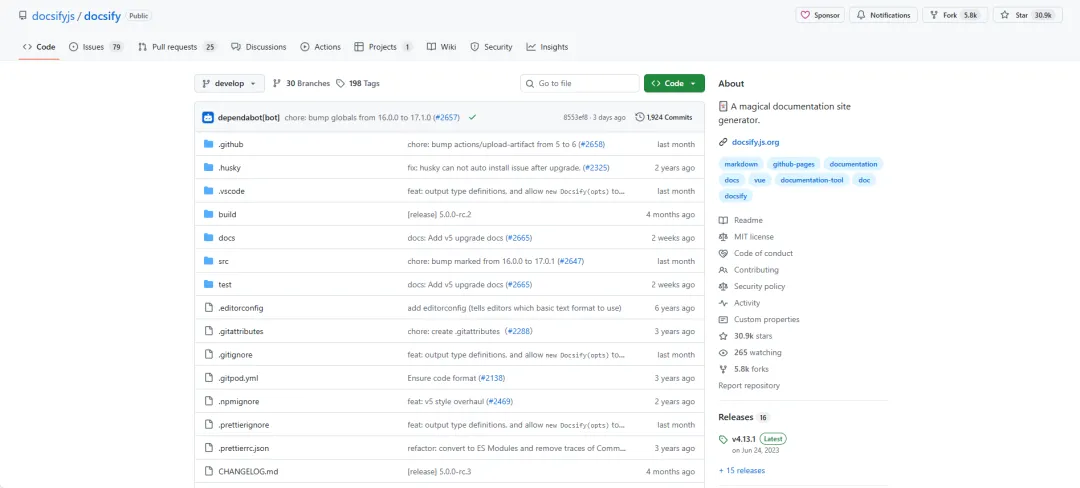Open pull request #2657 link
Viewport: 1080px width, 488px height.
pyautogui.click(x=447, y=118)
